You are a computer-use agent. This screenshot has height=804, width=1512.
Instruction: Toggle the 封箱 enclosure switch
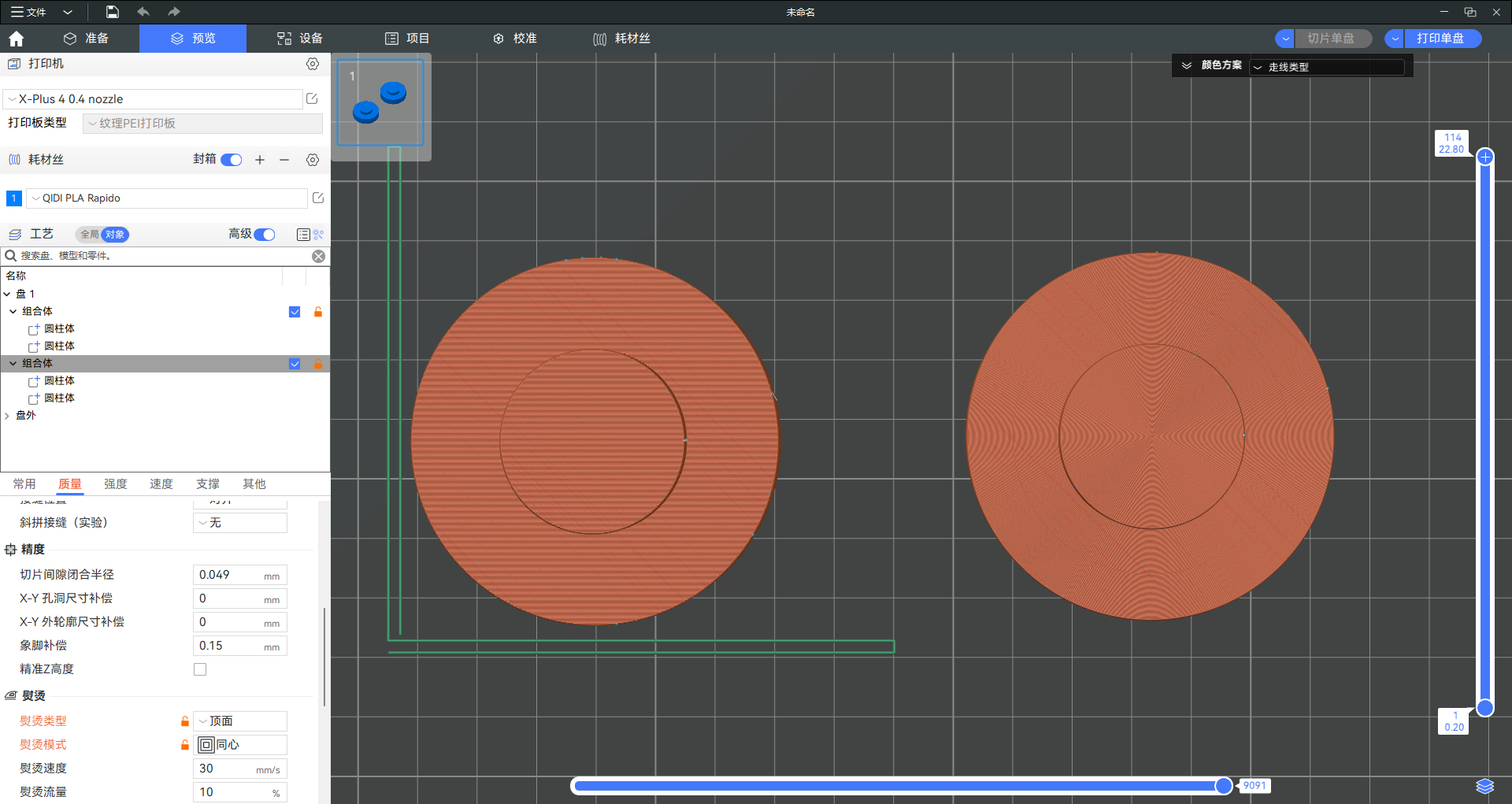click(x=232, y=160)
